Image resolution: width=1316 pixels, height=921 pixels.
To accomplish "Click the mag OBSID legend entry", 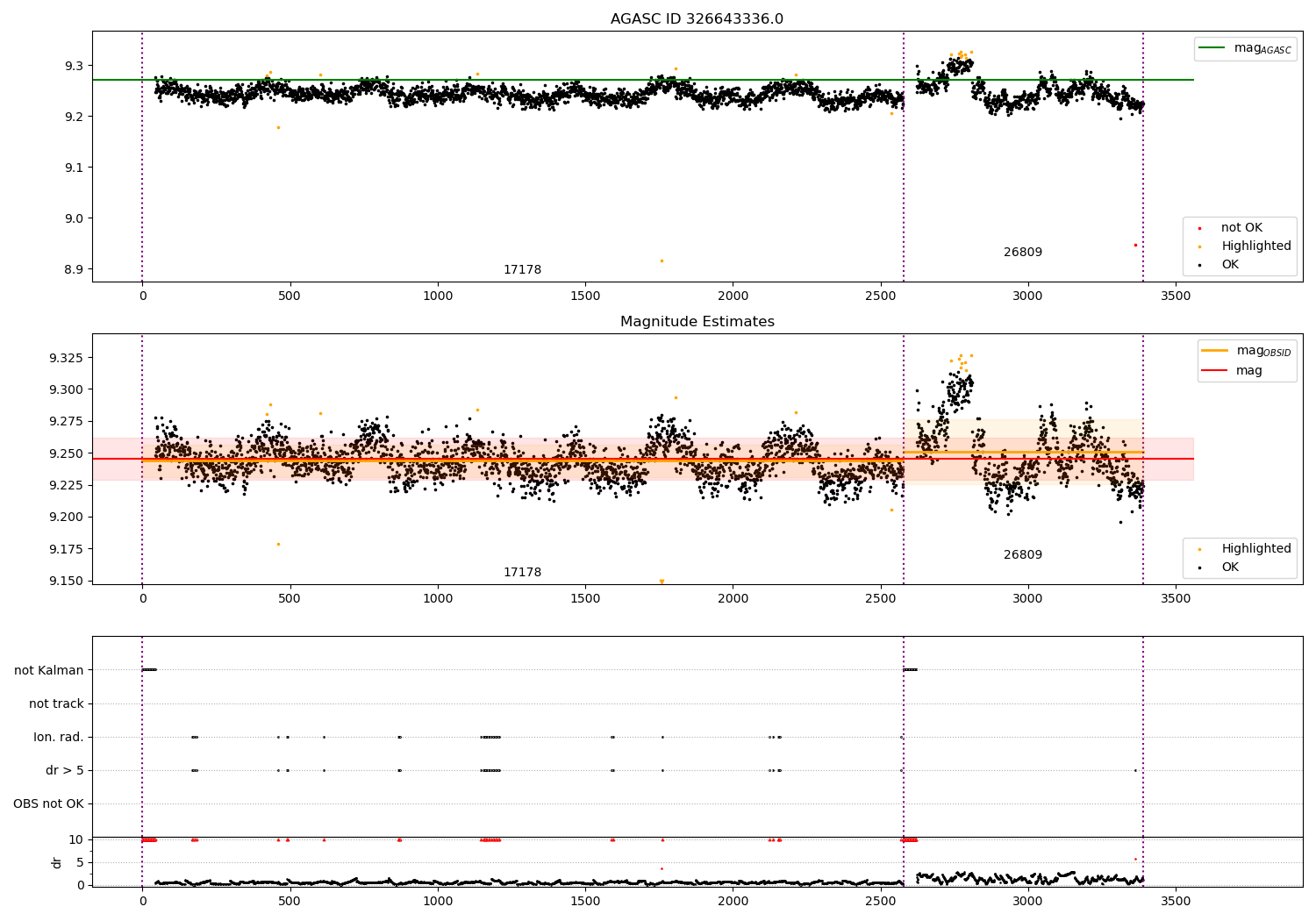I will click(1246, 351).
